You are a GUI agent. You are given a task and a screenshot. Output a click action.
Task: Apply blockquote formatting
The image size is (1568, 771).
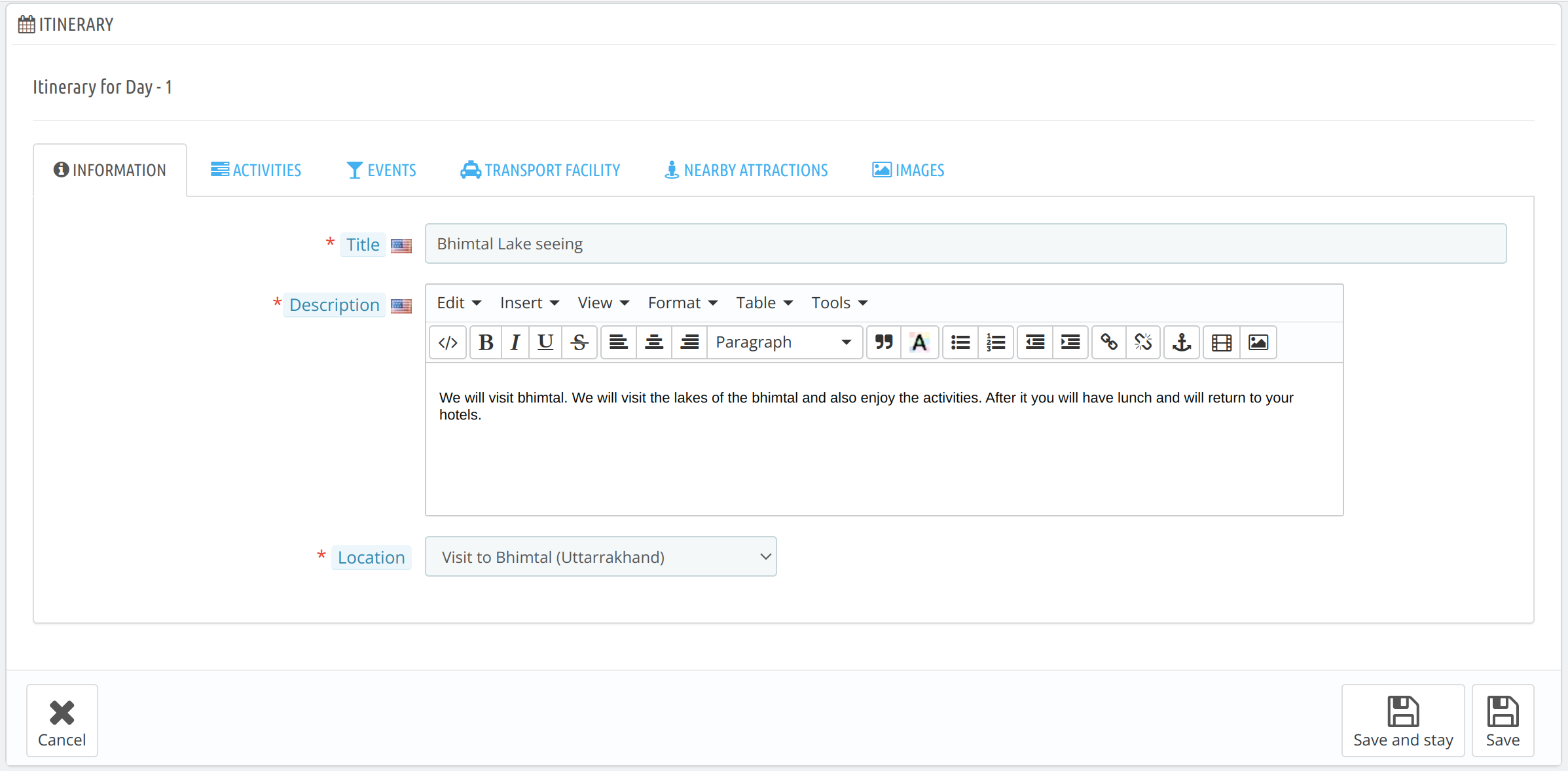point(884,342)
